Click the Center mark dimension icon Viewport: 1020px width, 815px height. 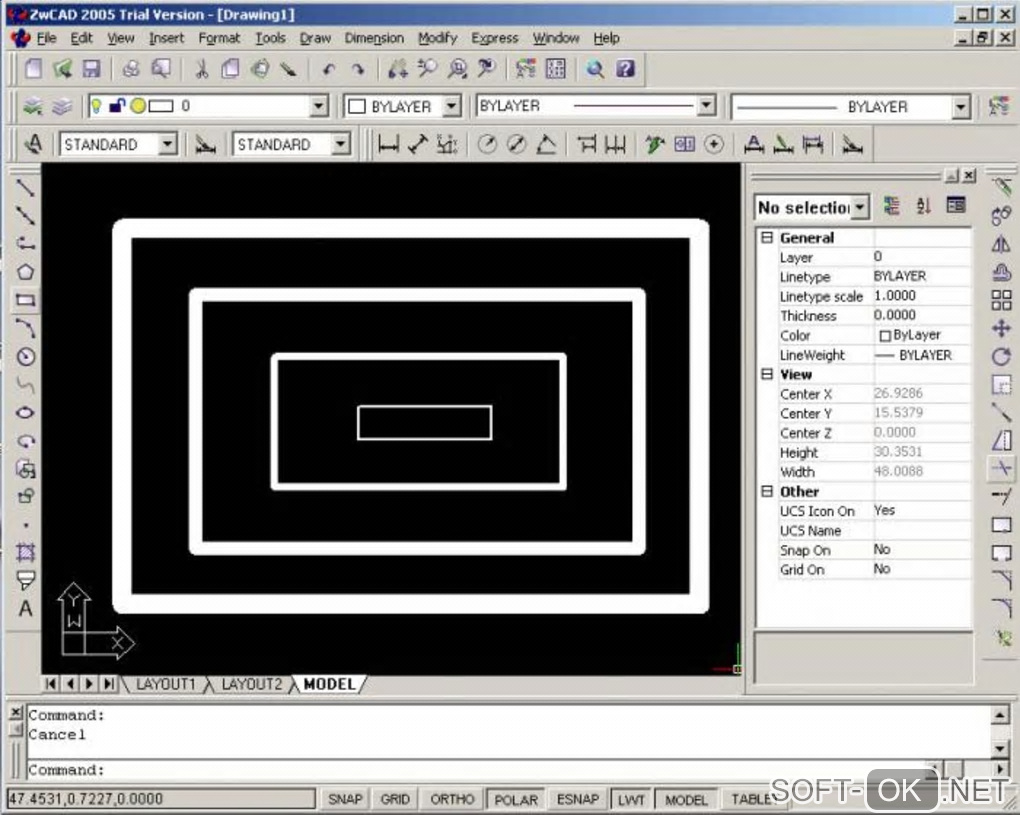(714, 144)
